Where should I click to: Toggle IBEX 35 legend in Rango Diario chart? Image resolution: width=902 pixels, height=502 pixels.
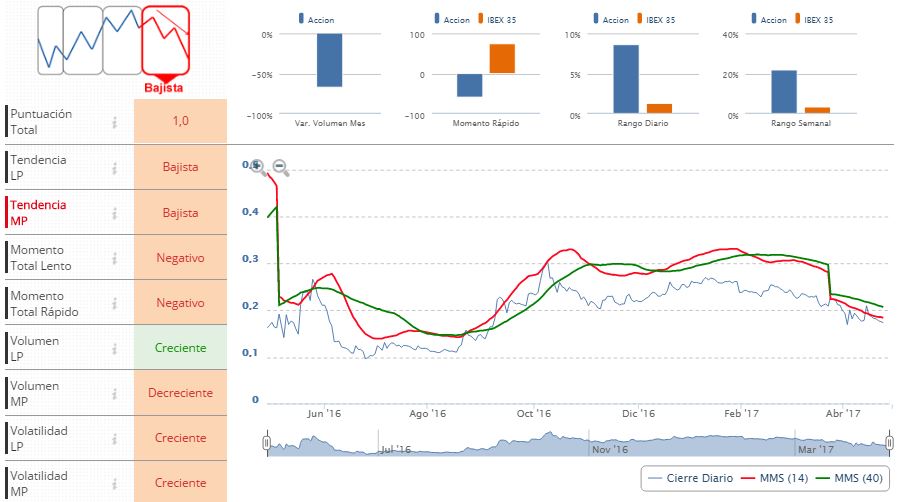(x=656, y=19)
